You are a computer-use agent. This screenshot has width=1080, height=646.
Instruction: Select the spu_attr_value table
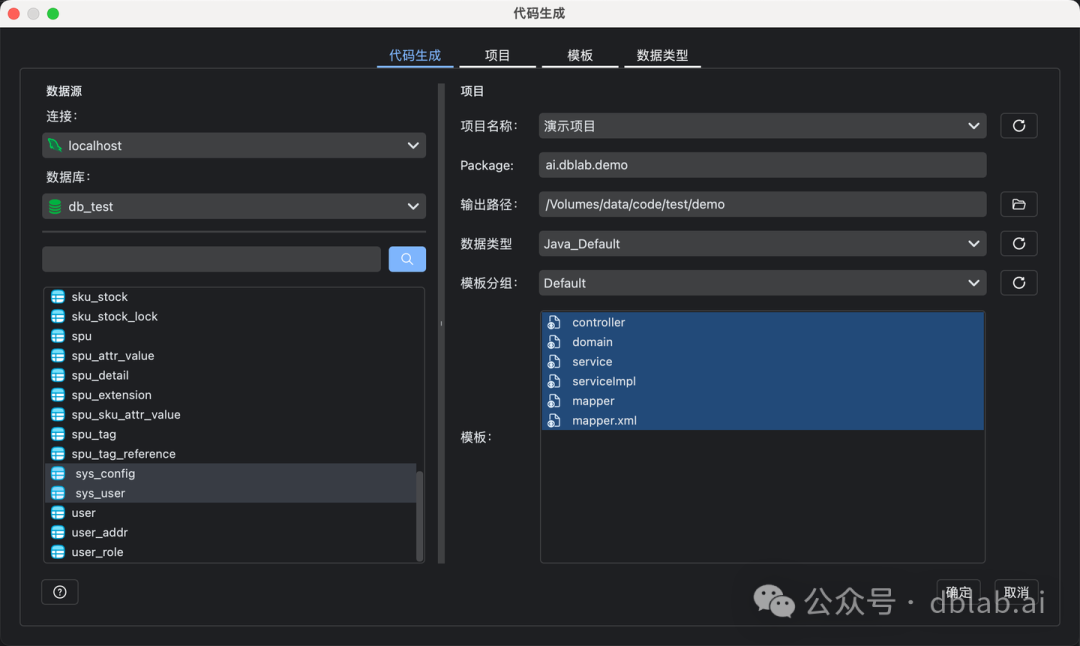tap(233, 356)
